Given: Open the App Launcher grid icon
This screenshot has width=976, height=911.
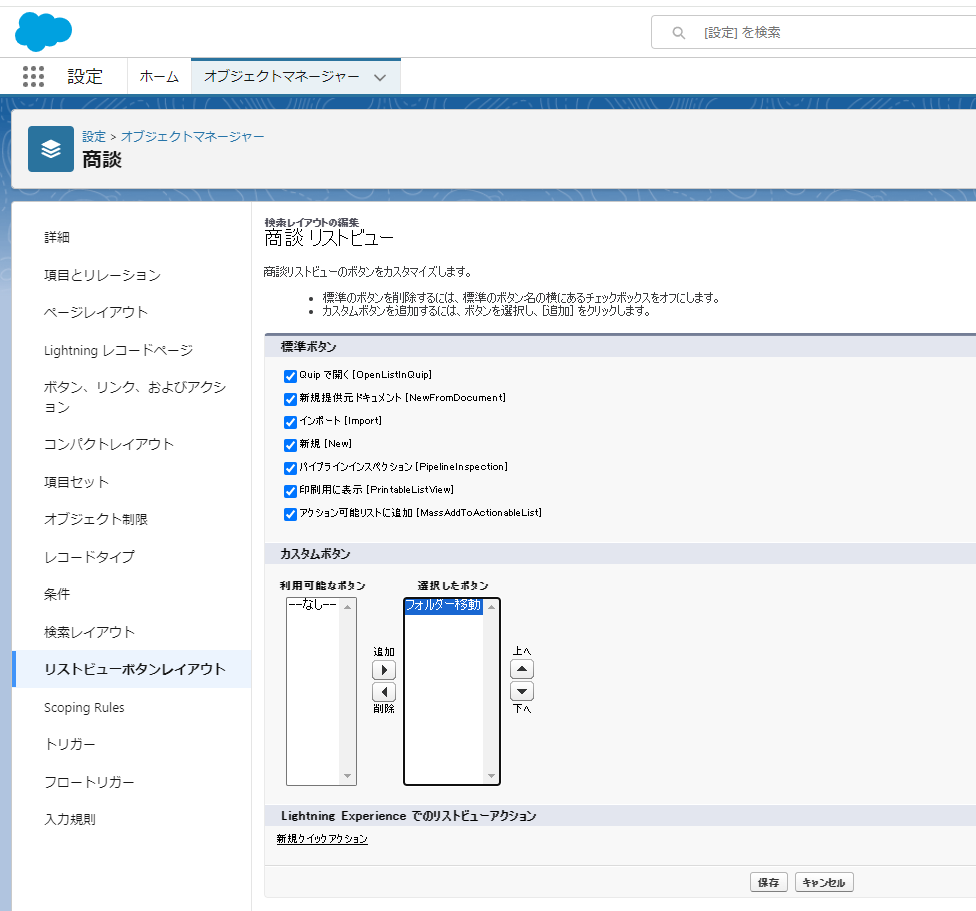Looking at the screenshot, I should (34, 77).
